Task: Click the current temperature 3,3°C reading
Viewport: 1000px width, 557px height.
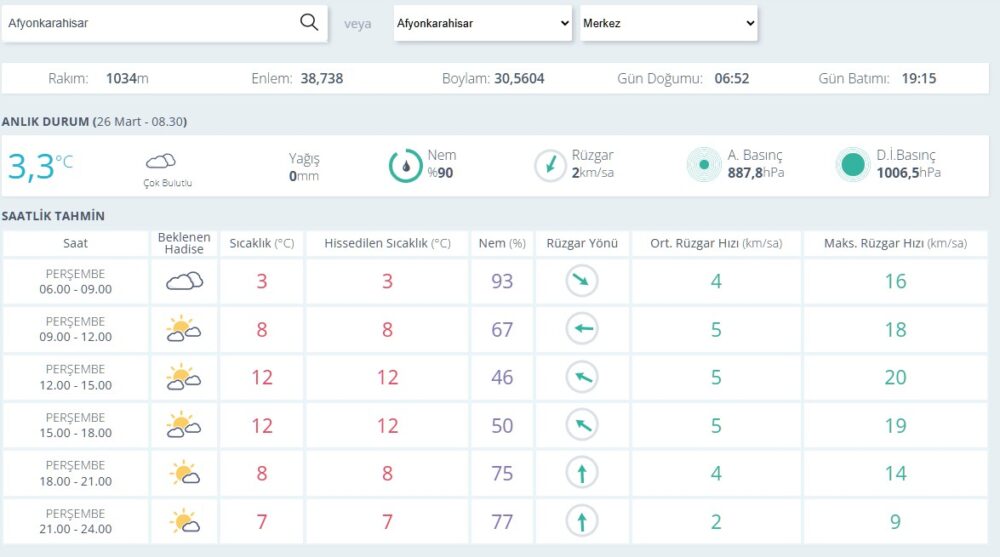Action: (40, 166)
